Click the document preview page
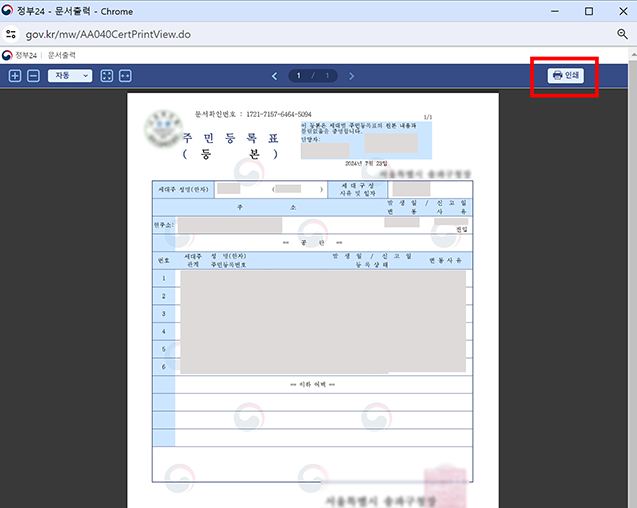 pos(313,300)
